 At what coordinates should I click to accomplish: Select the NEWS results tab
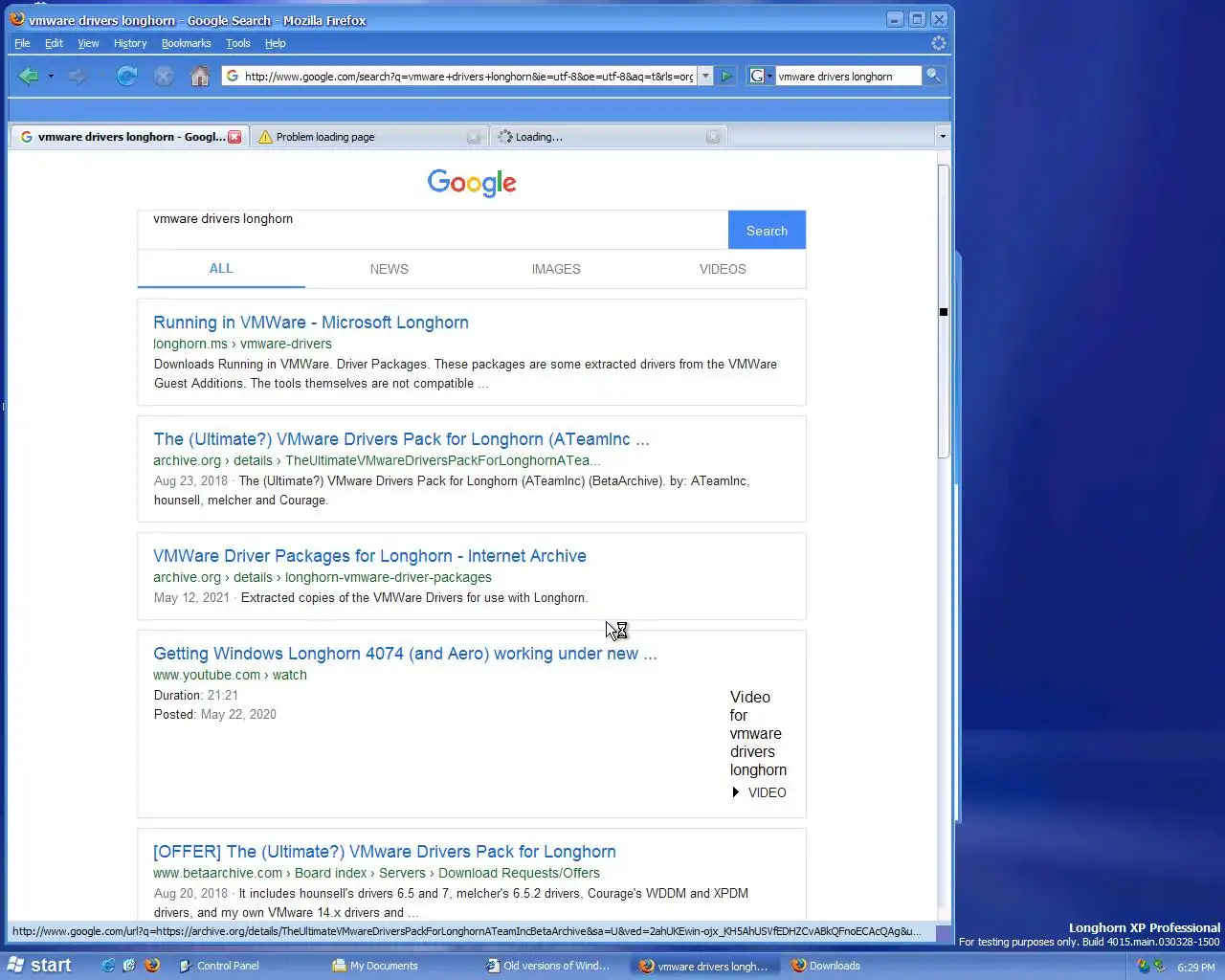click(x=389, y=269)
